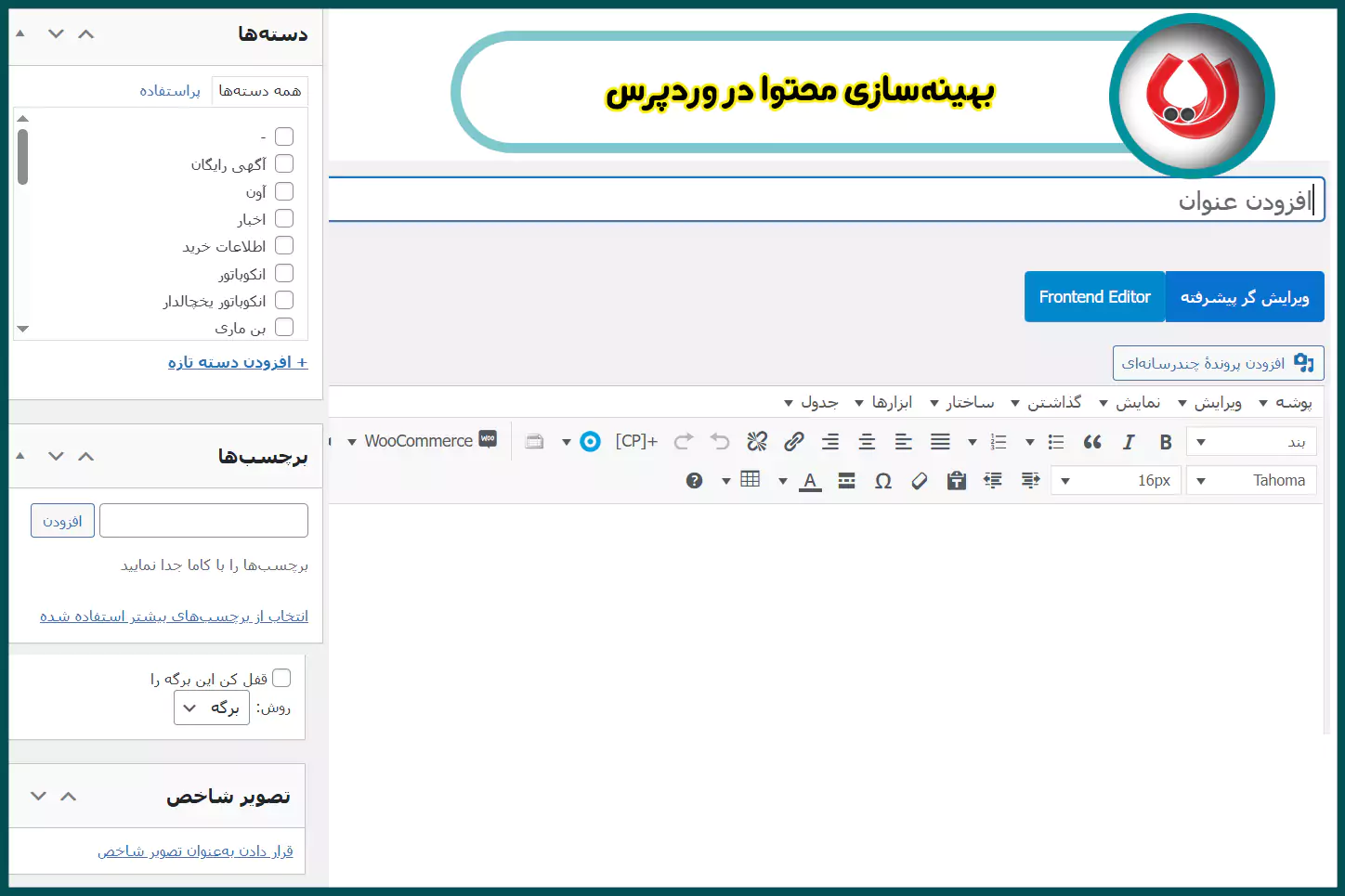Insert a hyperlink
The width and height of the screenshot is (1345, 896).
click(793, 442)
